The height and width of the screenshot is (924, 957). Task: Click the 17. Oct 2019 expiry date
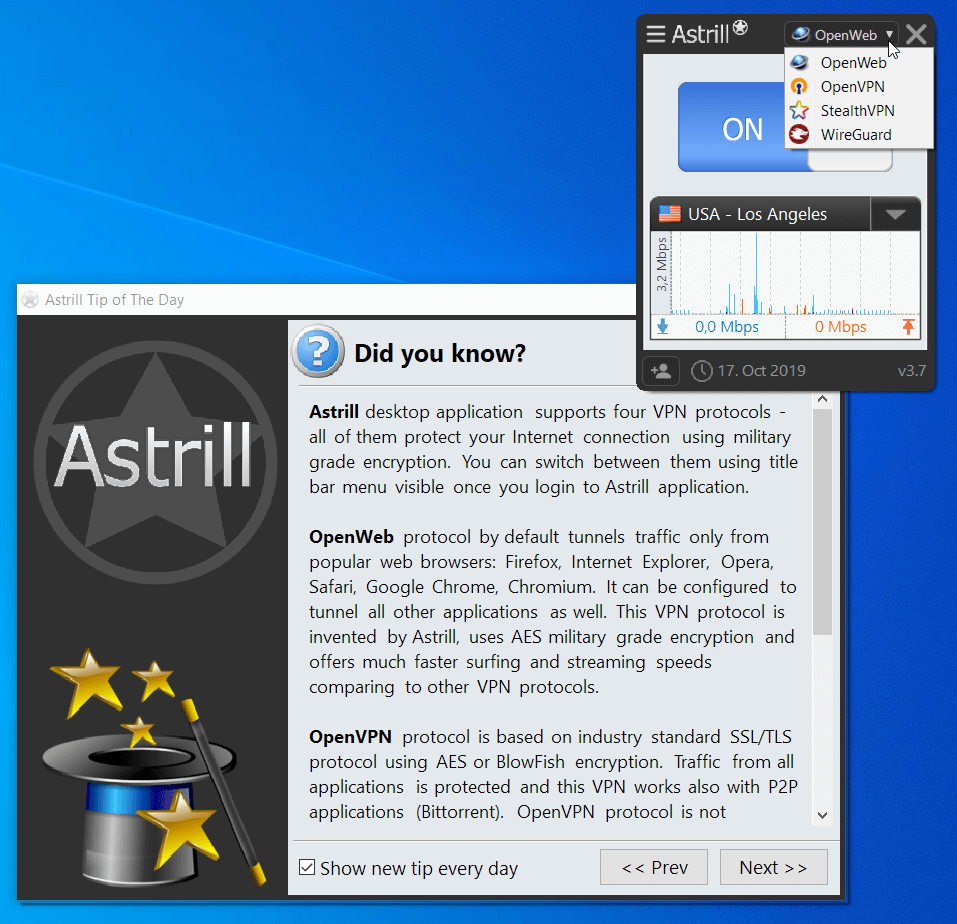point(761,370)
